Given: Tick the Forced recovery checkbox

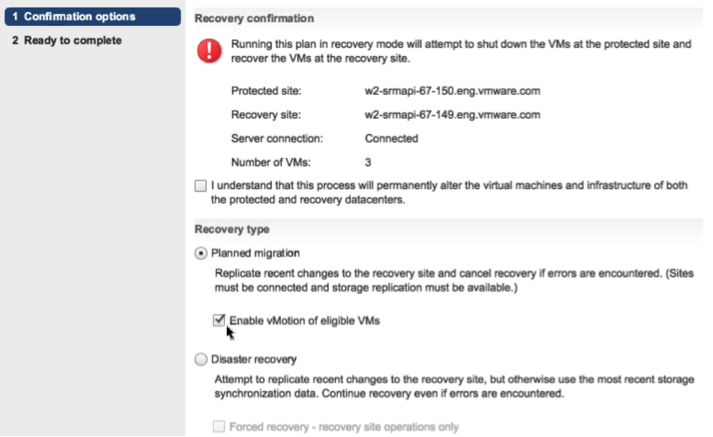Looking at the screenshot, I should click(x=219, y=427).
